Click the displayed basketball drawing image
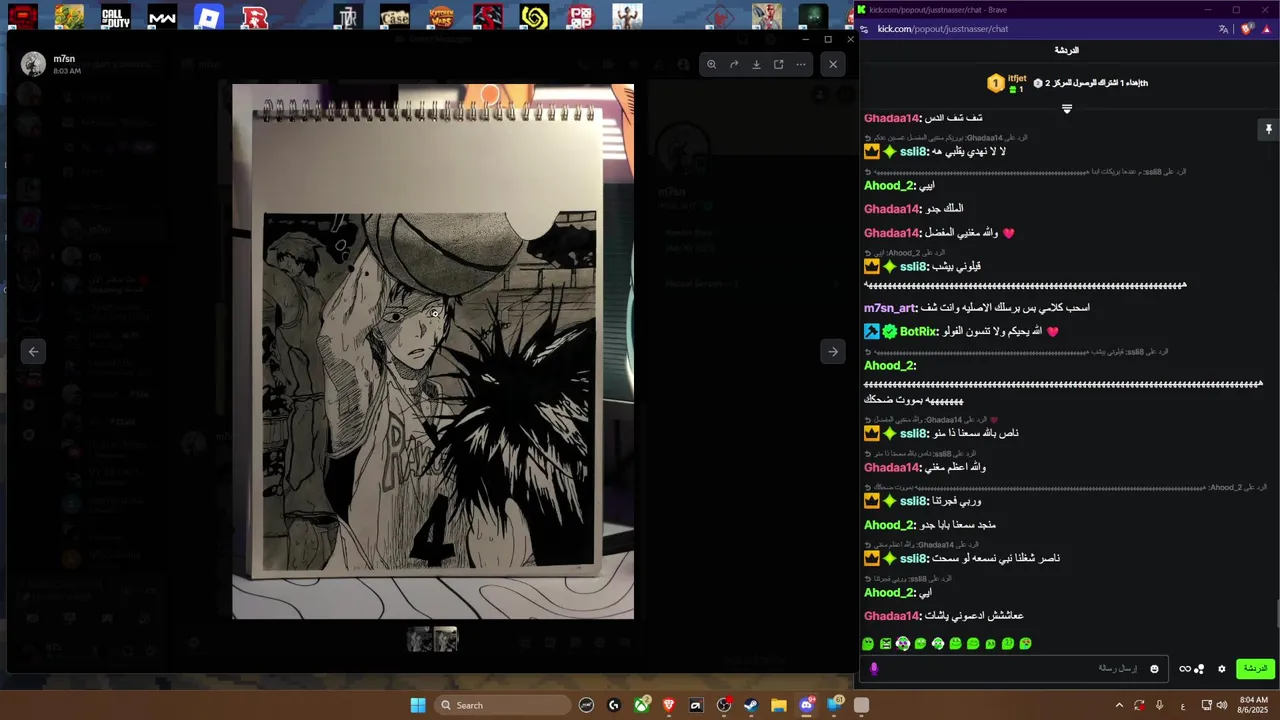Image resolution: width=1280 pixels, height=720 pixels. pos(433,351)
